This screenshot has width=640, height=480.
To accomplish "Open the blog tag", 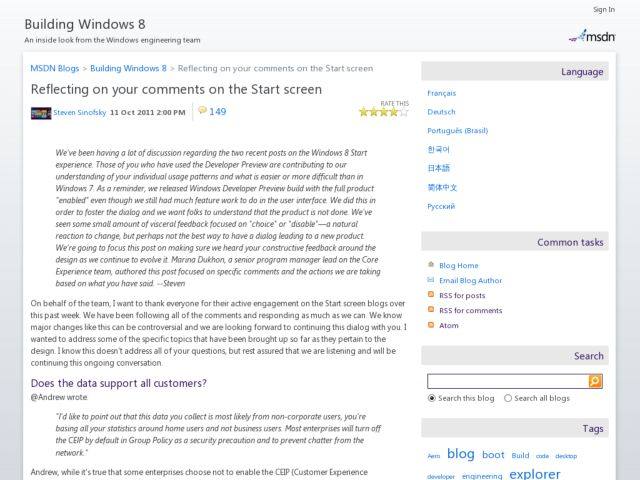I will (x=460, y=454).
